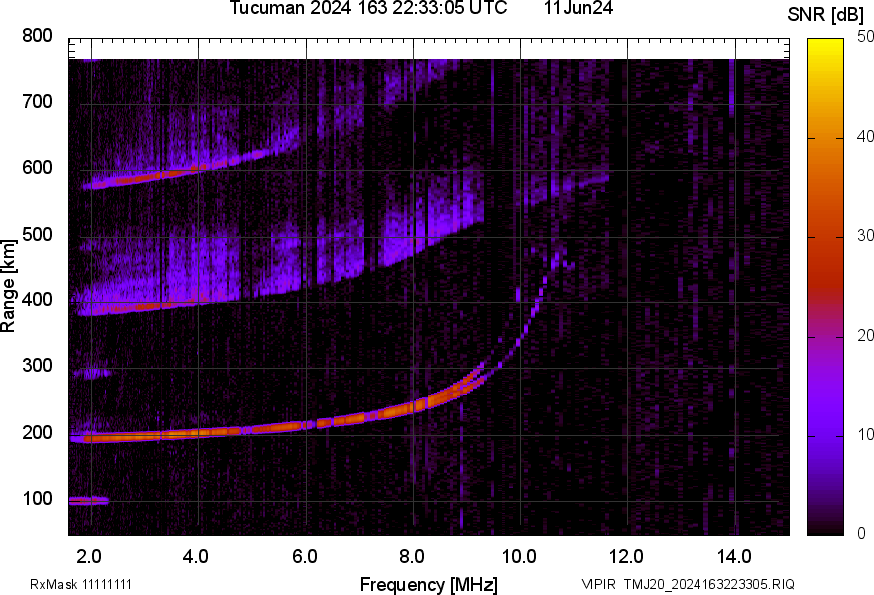
Task: Click the colorbar value 40
Action: tap(865, 136)
